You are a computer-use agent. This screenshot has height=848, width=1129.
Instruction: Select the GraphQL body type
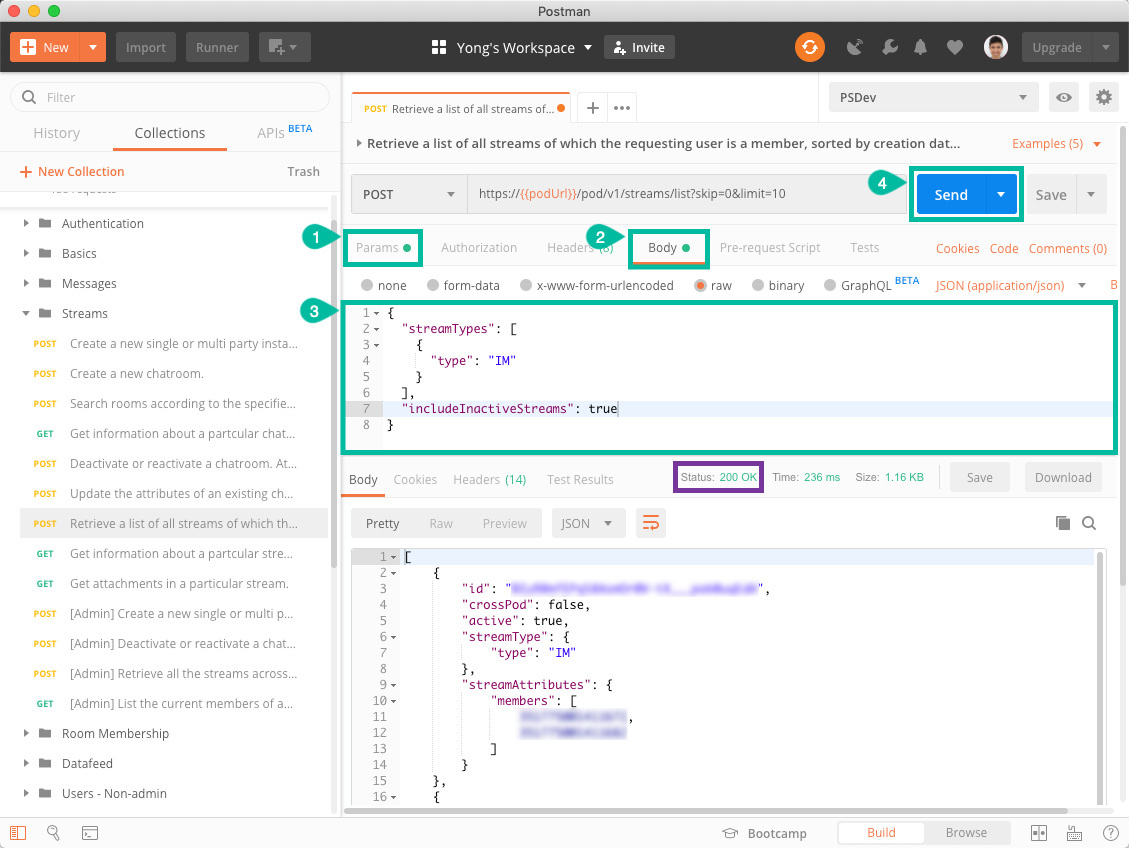830,285
